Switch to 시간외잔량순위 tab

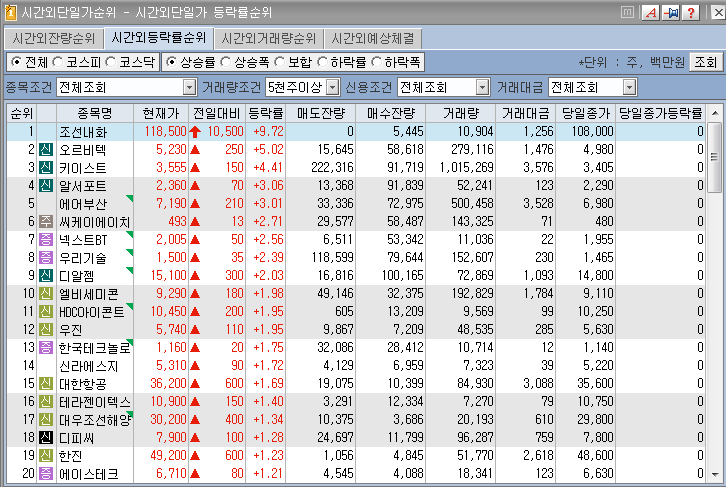(x=54, y=38)
